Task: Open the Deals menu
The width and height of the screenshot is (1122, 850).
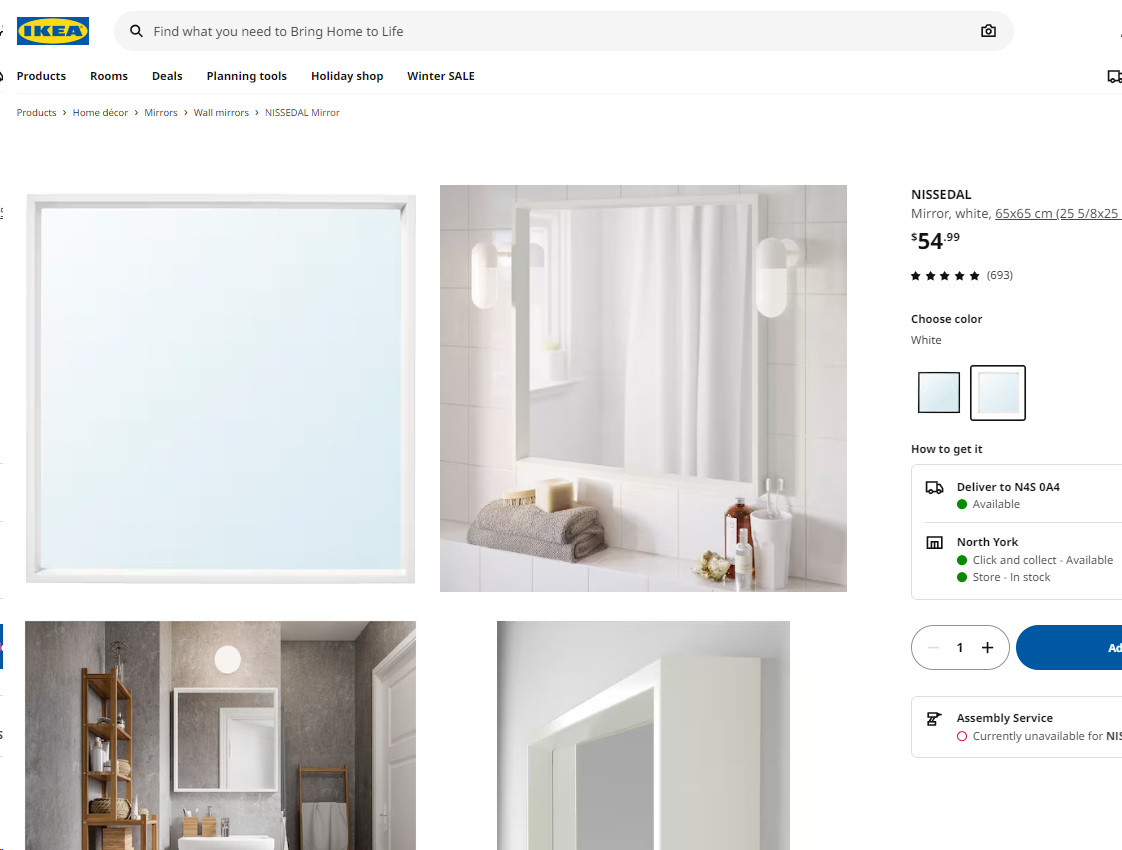Action: click(x=167, y=76)
